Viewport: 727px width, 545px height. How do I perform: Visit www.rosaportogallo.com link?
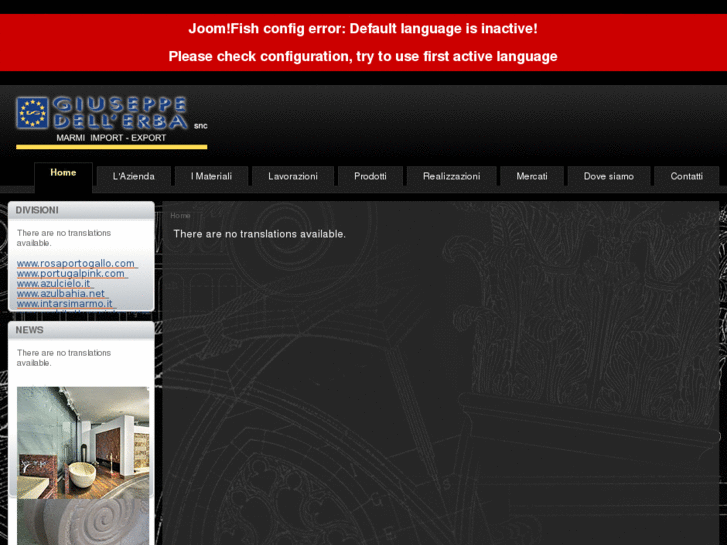(x=77, y=263)
